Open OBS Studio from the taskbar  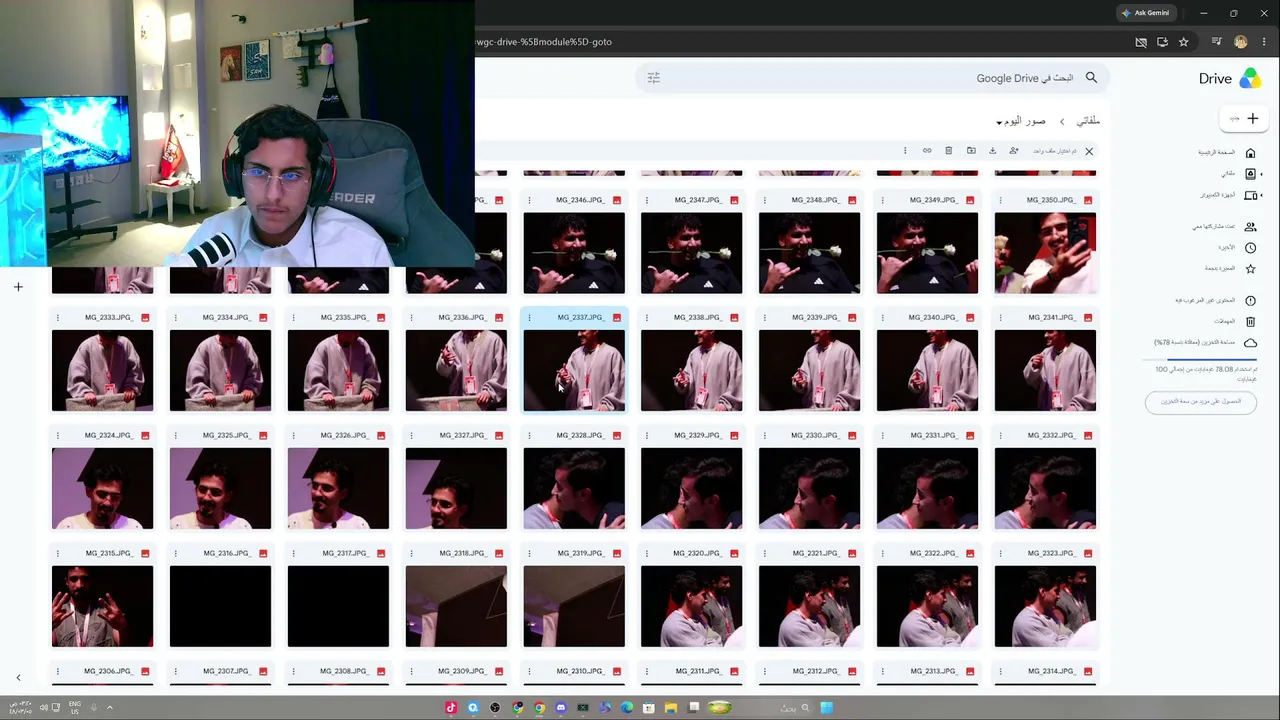tap(495, 708)
